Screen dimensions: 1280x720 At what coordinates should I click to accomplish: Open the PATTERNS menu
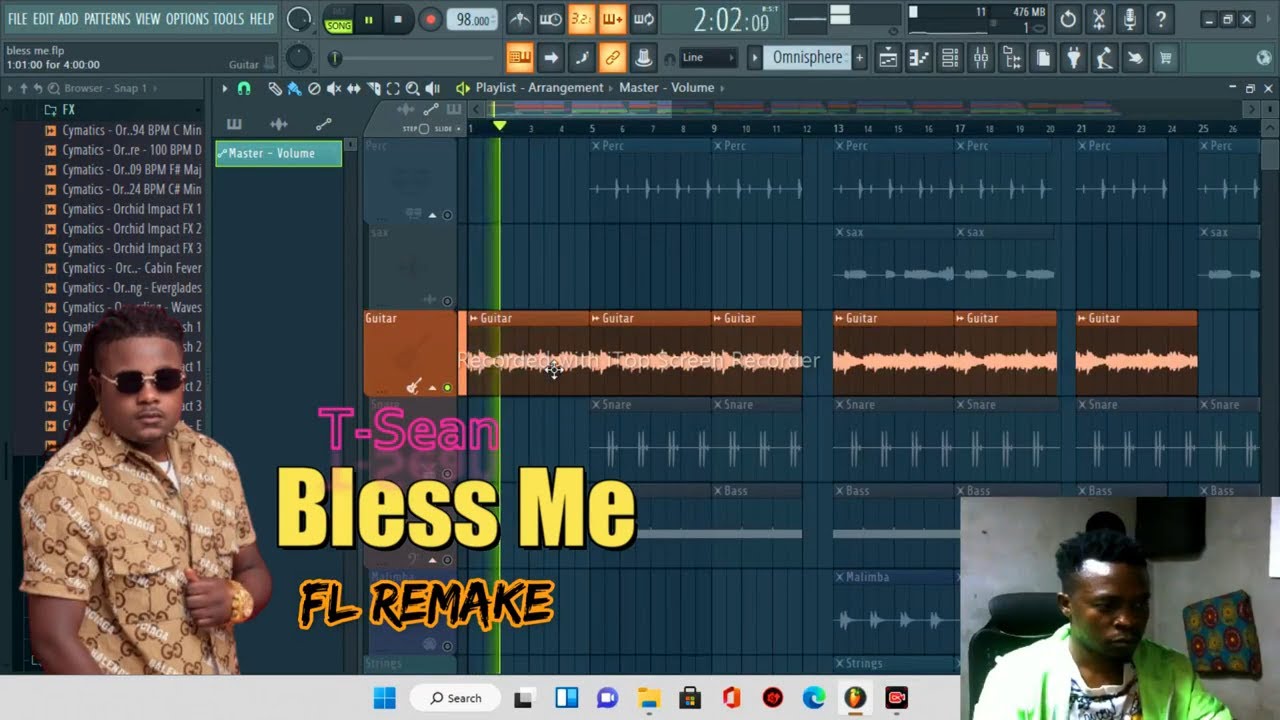click(107, 19)
